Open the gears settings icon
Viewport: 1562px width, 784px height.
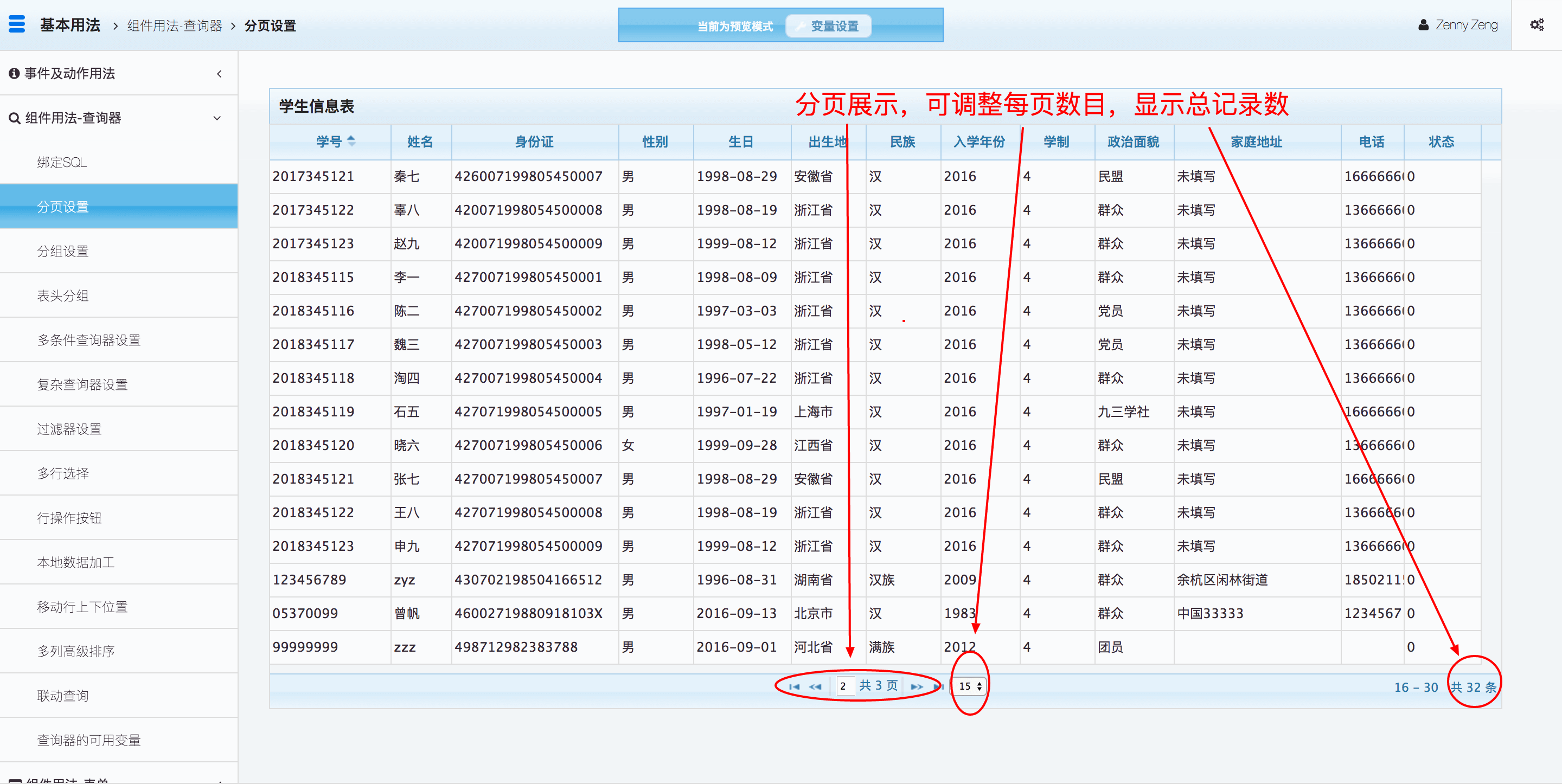(x=1537, y=25)
